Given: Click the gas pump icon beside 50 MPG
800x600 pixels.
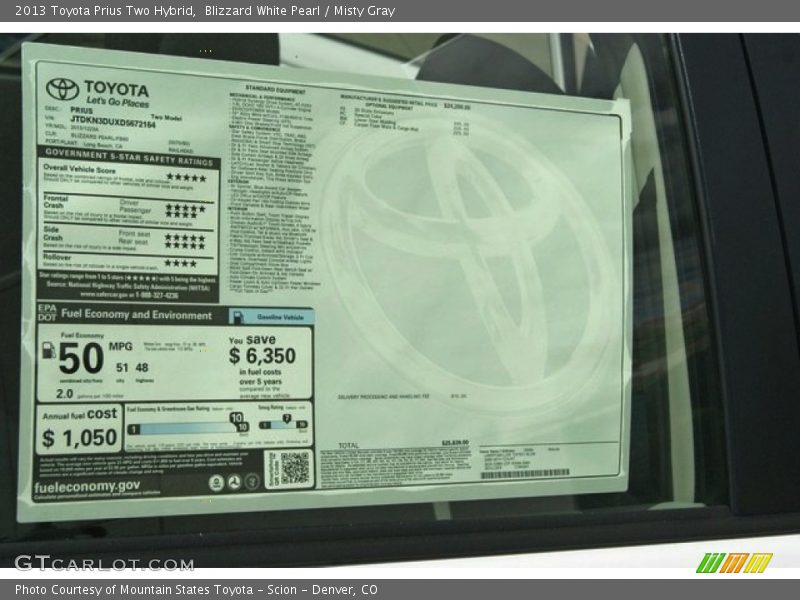Looking at the screenshot, I should click(48, 351).
